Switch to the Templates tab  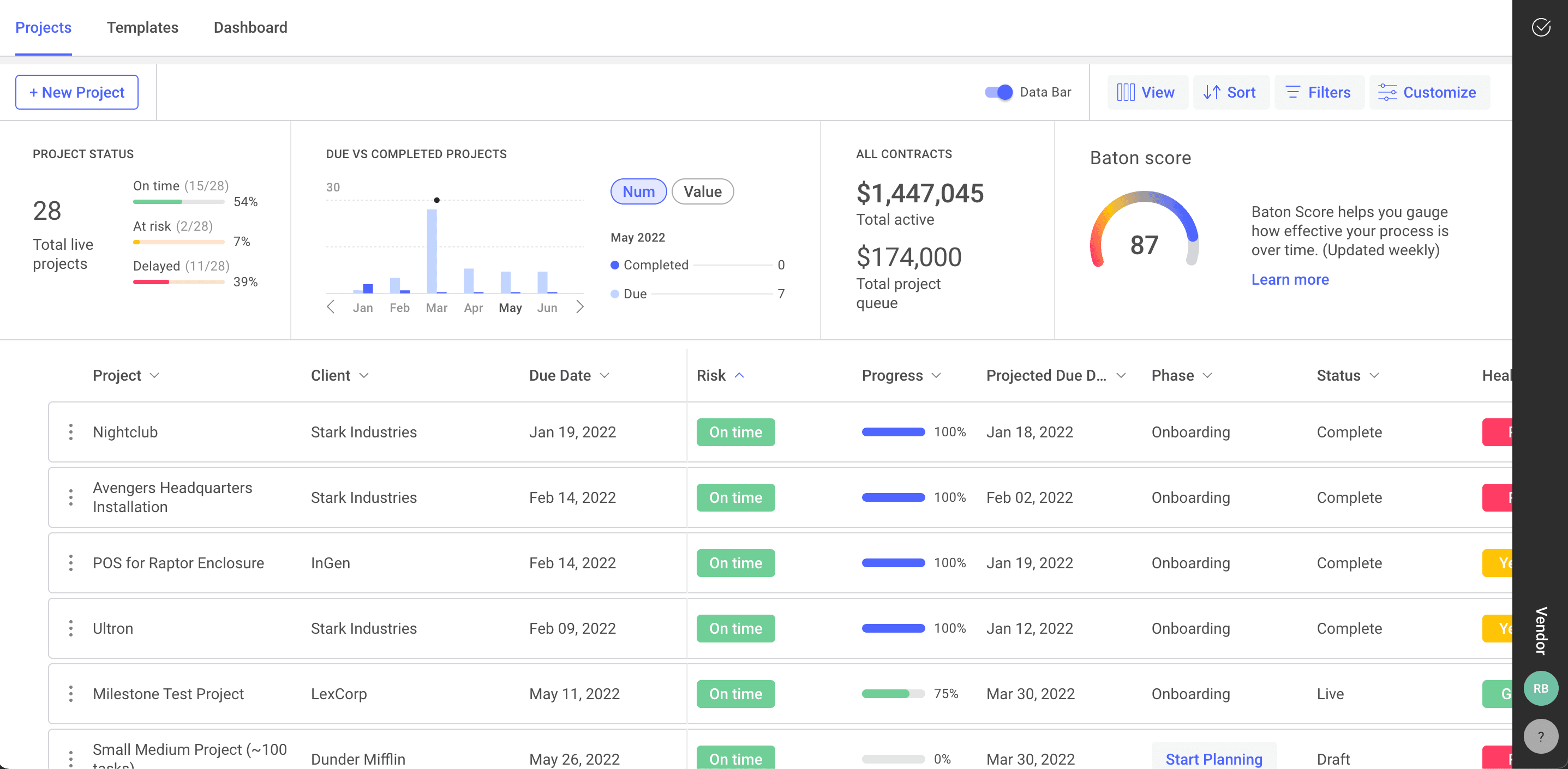pyautogui.click(x=142, y=27)
